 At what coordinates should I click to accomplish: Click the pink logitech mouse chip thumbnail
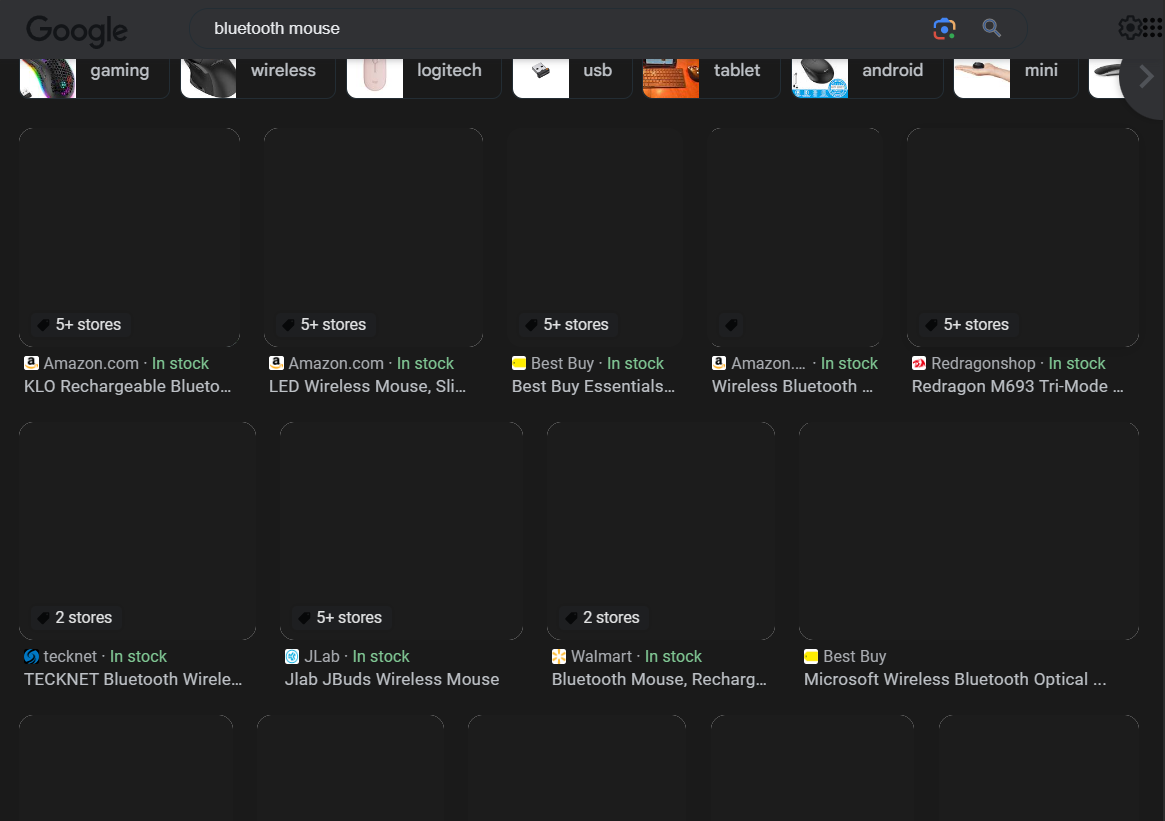tap(374, 78)
